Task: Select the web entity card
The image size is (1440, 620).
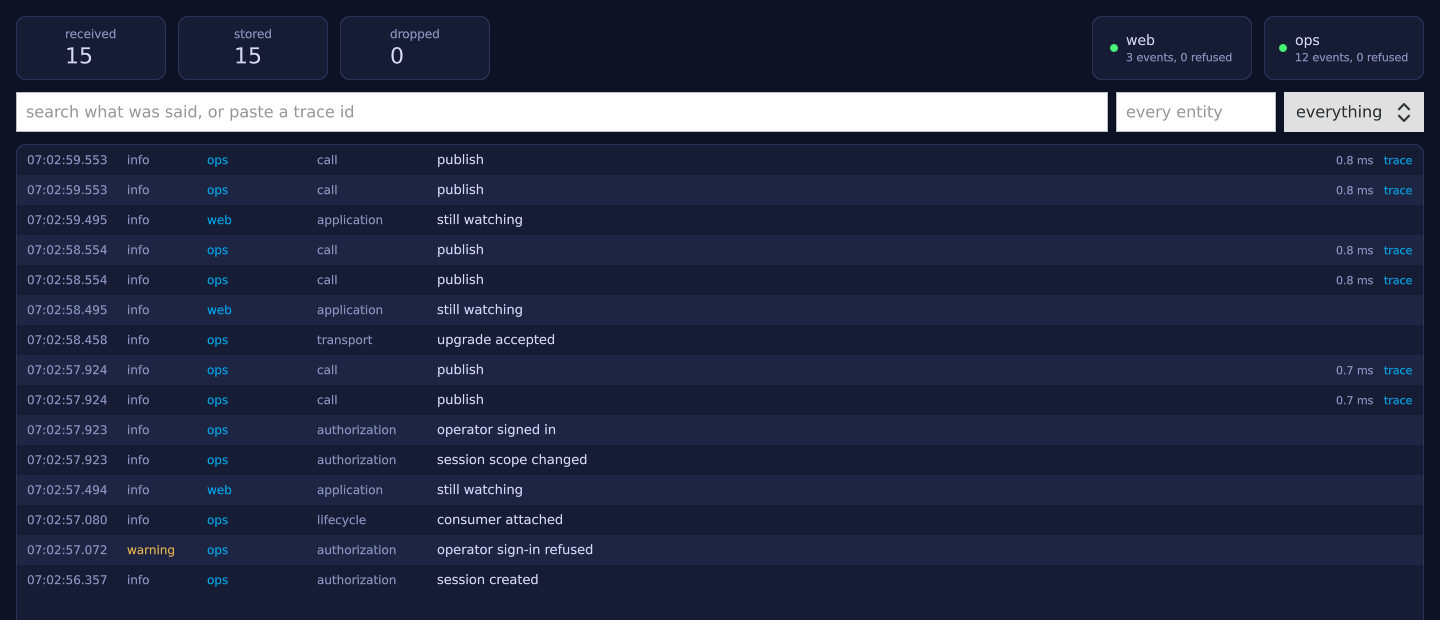Action: coord(1171,48)
